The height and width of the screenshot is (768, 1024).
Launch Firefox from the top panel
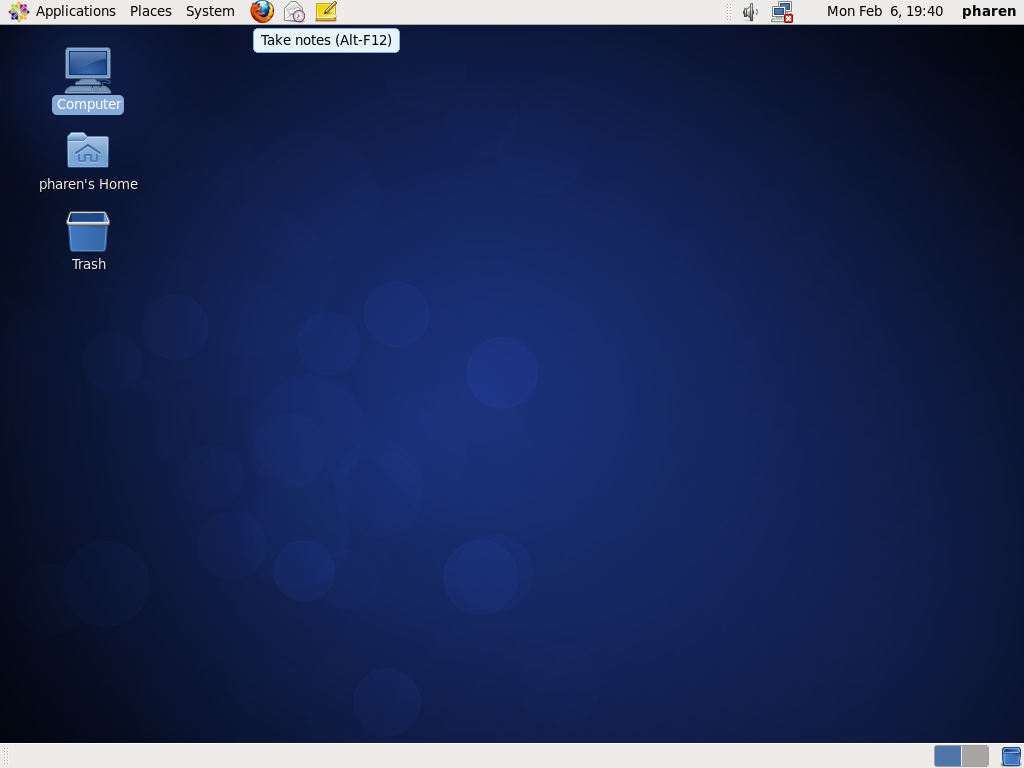[x=260, y=11]
